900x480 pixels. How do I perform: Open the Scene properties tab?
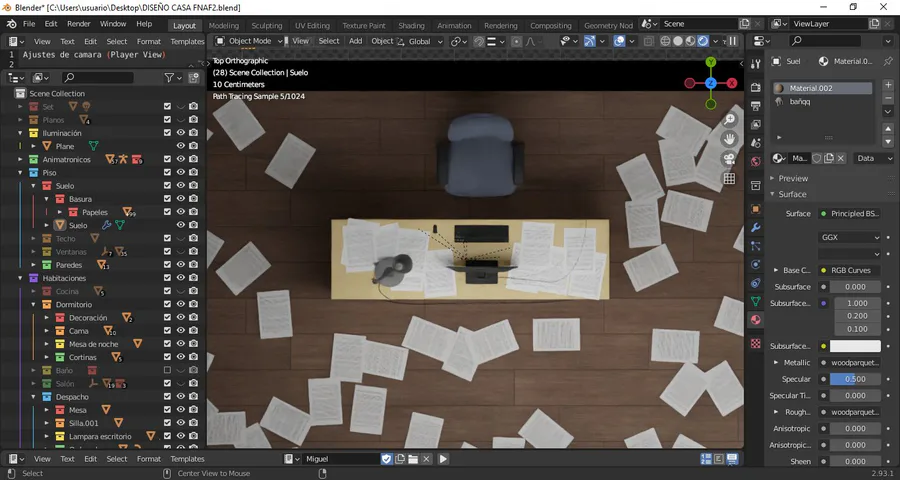click(x=755, y=143)
